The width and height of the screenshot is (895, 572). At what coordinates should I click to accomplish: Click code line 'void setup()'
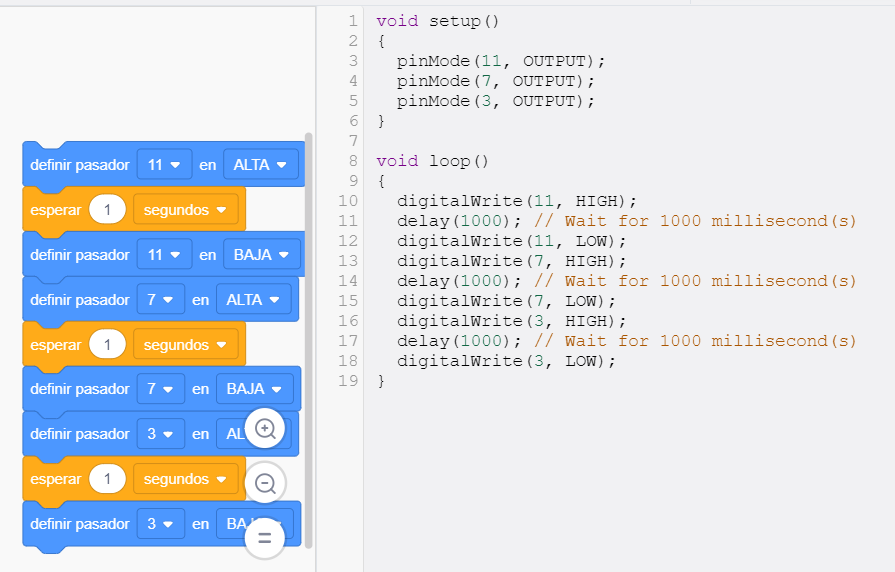(x=438, y=21)
